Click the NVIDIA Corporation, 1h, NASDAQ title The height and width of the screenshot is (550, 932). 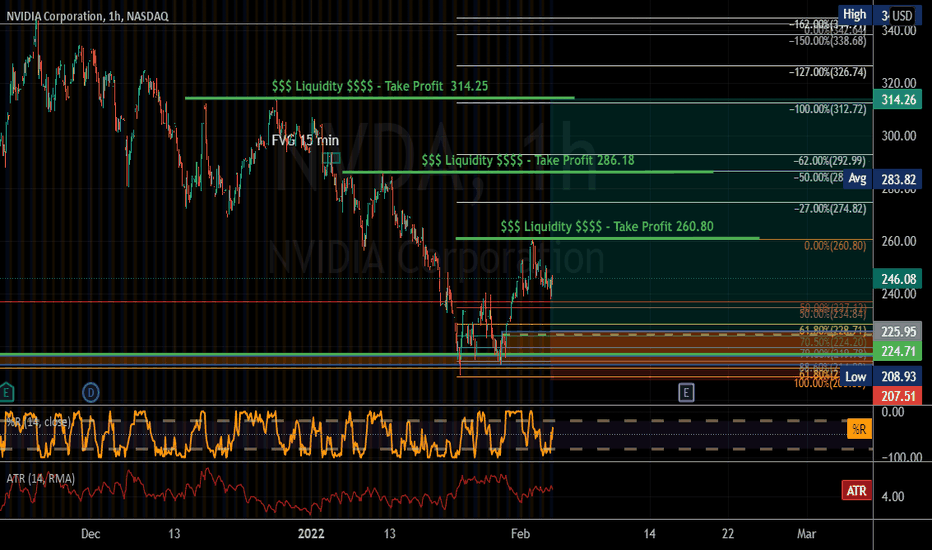point(87,16)
